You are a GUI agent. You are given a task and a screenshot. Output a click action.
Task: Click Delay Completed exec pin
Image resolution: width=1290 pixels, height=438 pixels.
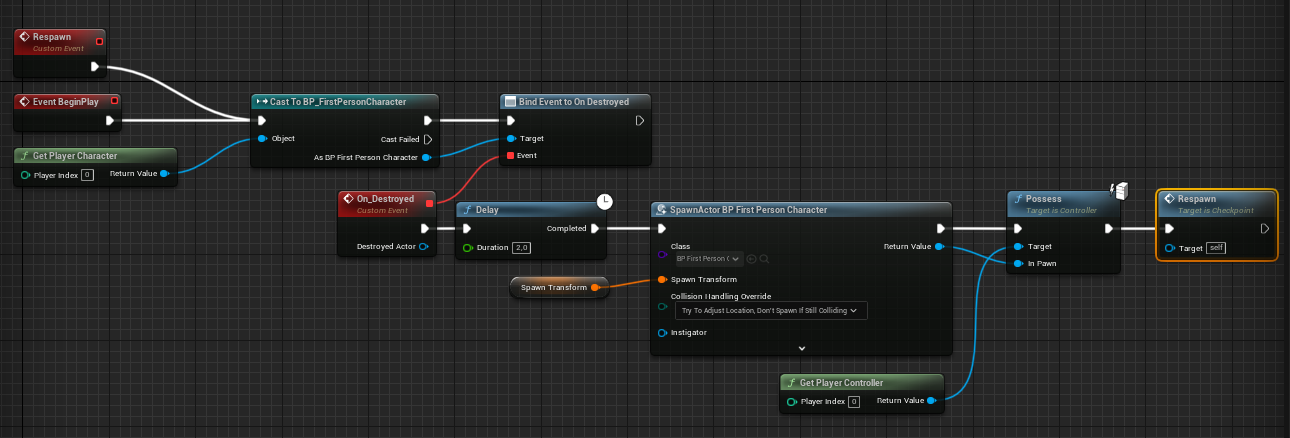pos(595,228)
